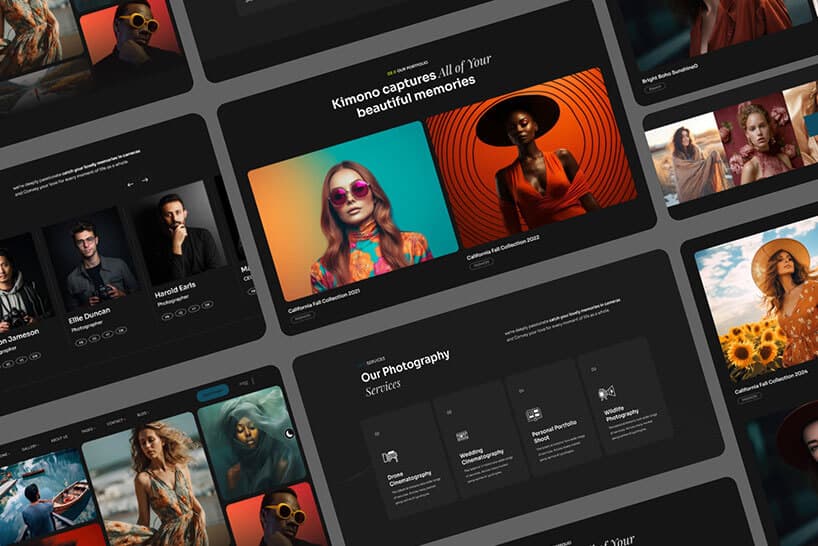Screen dimensions: 818x546
Task: Click the 'SERVICES' section label
Action: click(376, 360)
